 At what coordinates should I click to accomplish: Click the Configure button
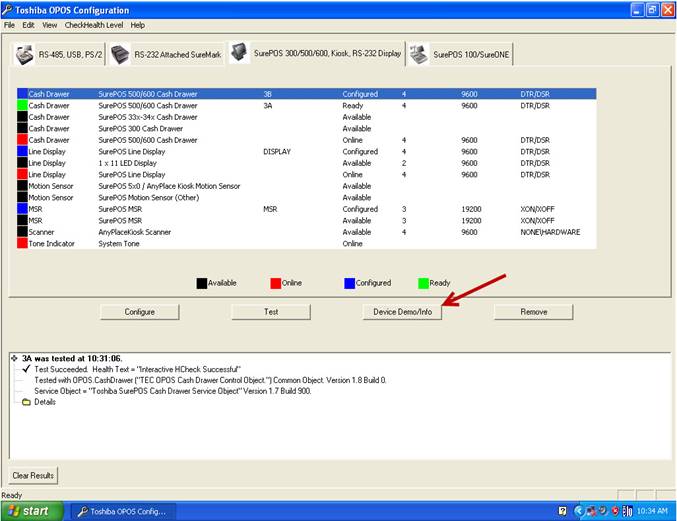(x=139, y=312)
